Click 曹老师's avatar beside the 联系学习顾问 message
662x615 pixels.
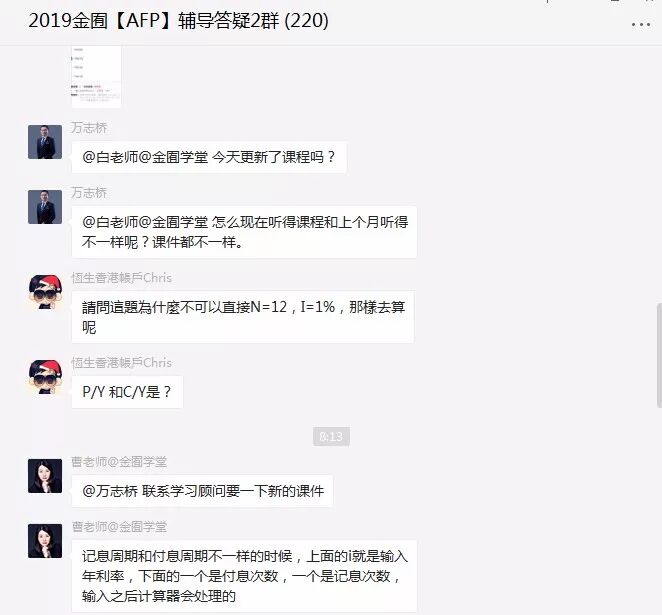[45, 476]
